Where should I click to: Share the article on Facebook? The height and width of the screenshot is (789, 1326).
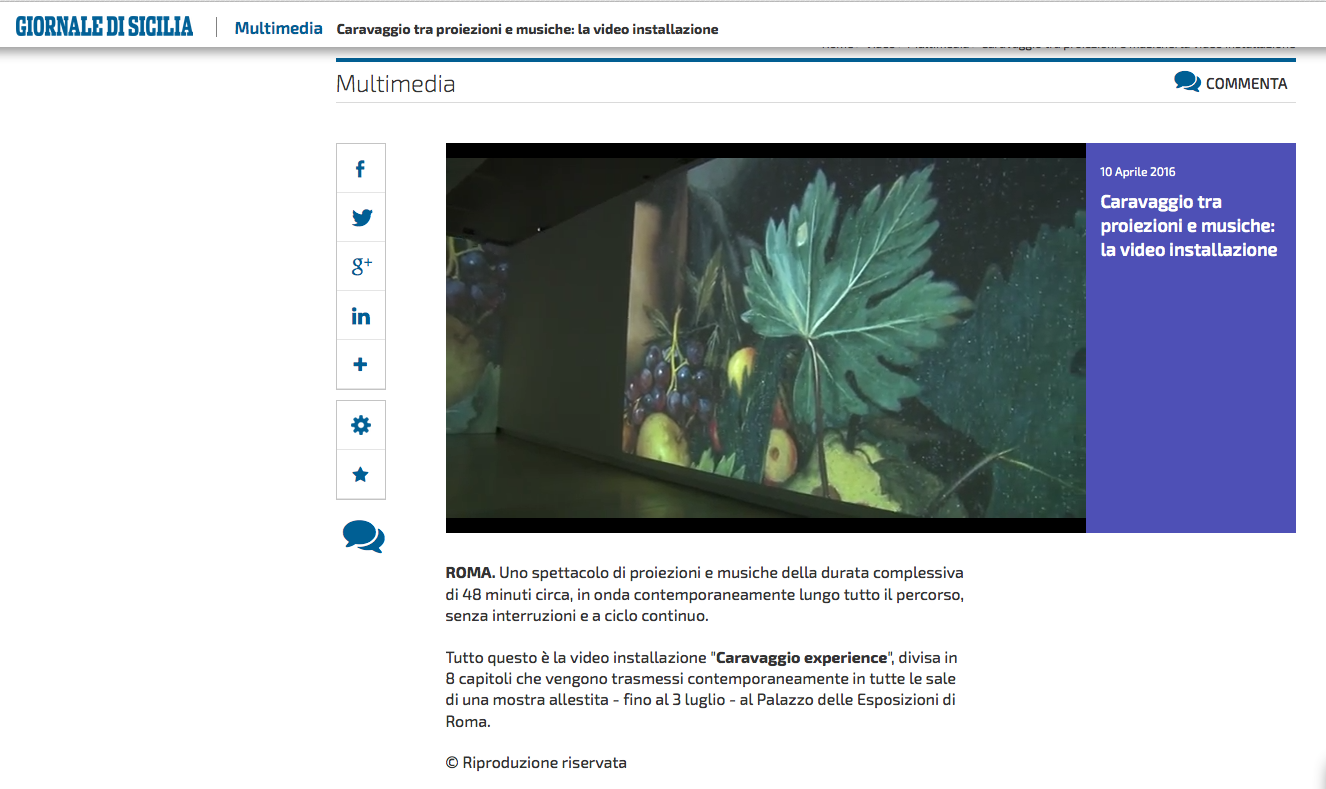pyautogui.click(x=361, y=169)
